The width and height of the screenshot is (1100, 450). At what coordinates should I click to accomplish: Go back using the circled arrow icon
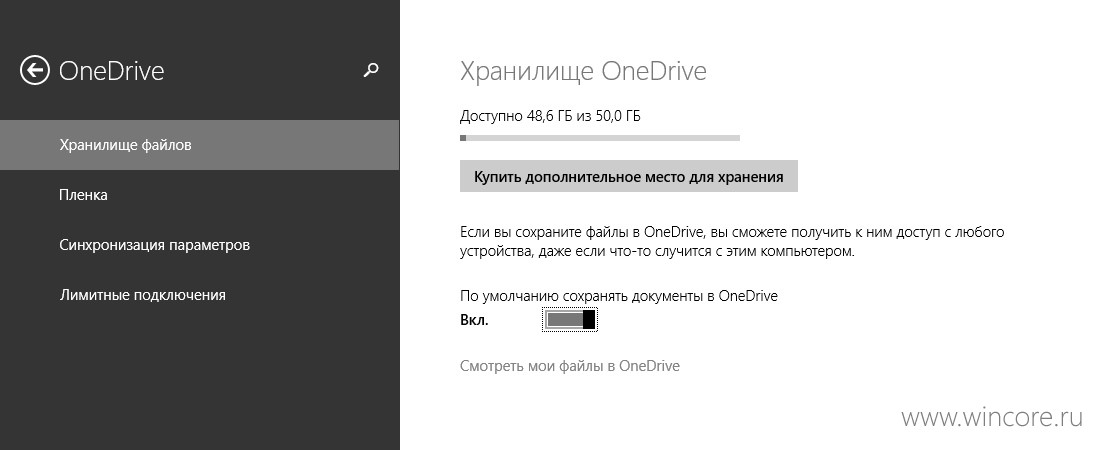coord(34,70)
